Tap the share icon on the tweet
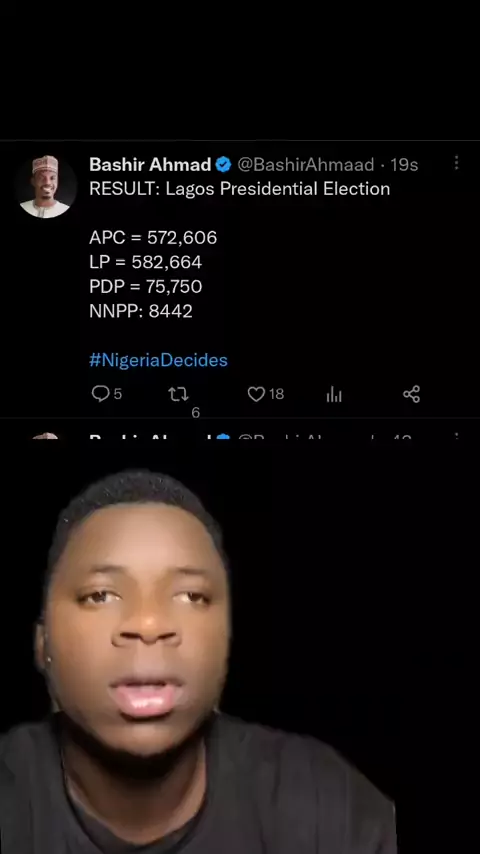This screenshot has width=480, height=854. click(x=411, y=394)
